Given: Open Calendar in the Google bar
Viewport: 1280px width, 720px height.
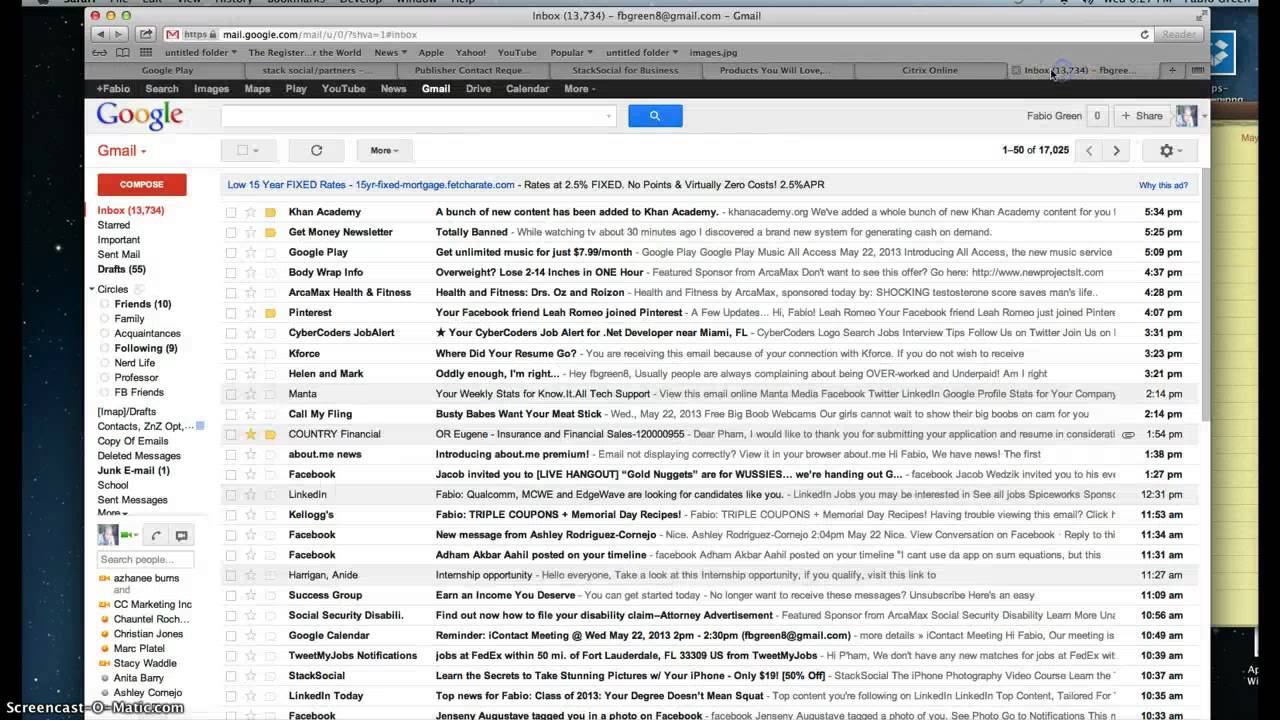Looking at the screenshot, I should (x=527, y=88).
